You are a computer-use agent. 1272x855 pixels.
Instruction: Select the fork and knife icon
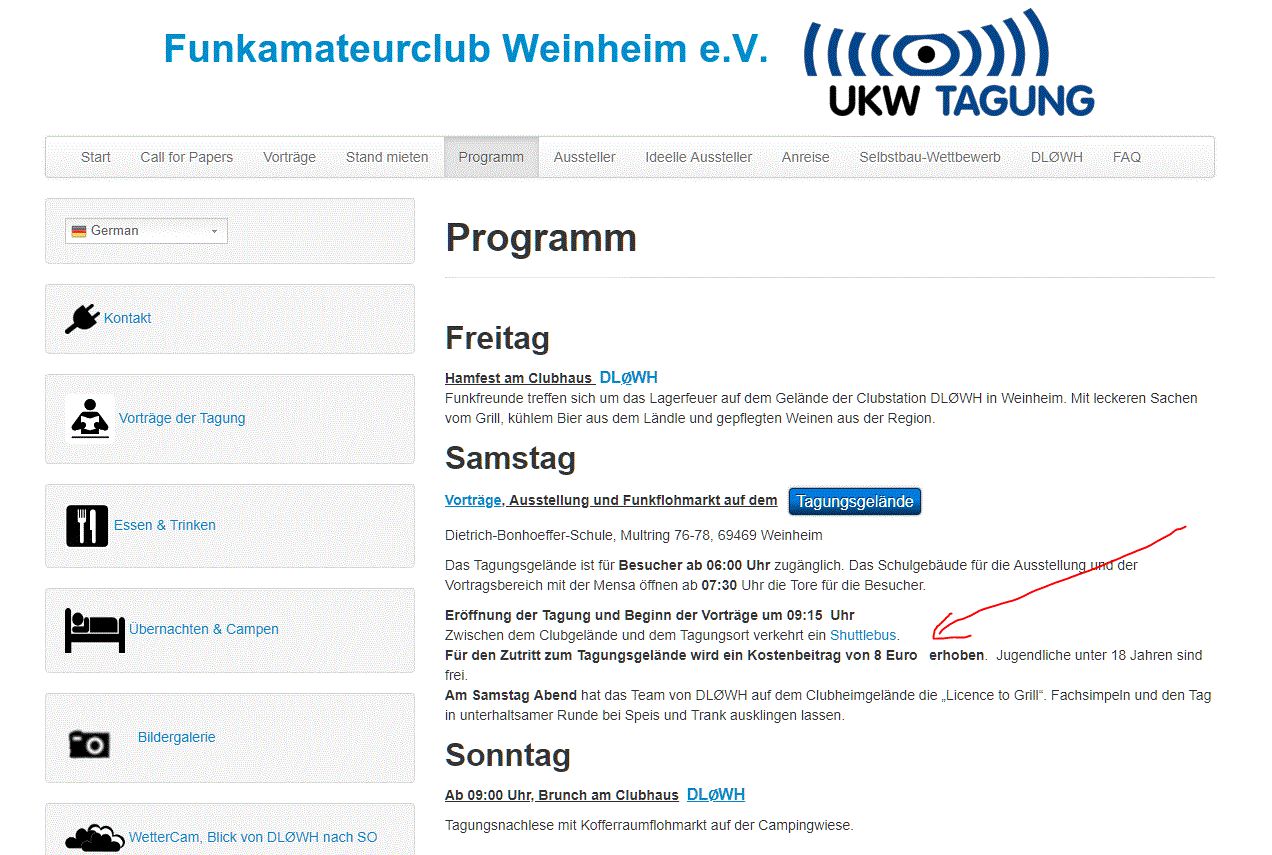tap(87, 525)
